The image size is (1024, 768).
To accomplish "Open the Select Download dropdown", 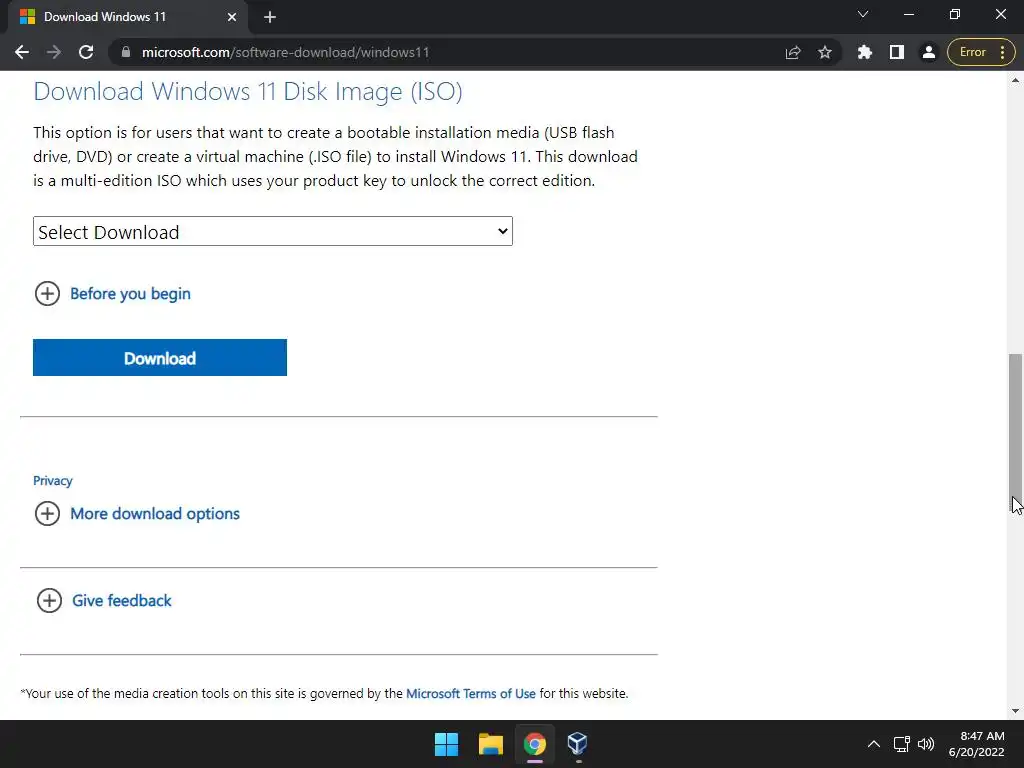I will pos(272,231).
